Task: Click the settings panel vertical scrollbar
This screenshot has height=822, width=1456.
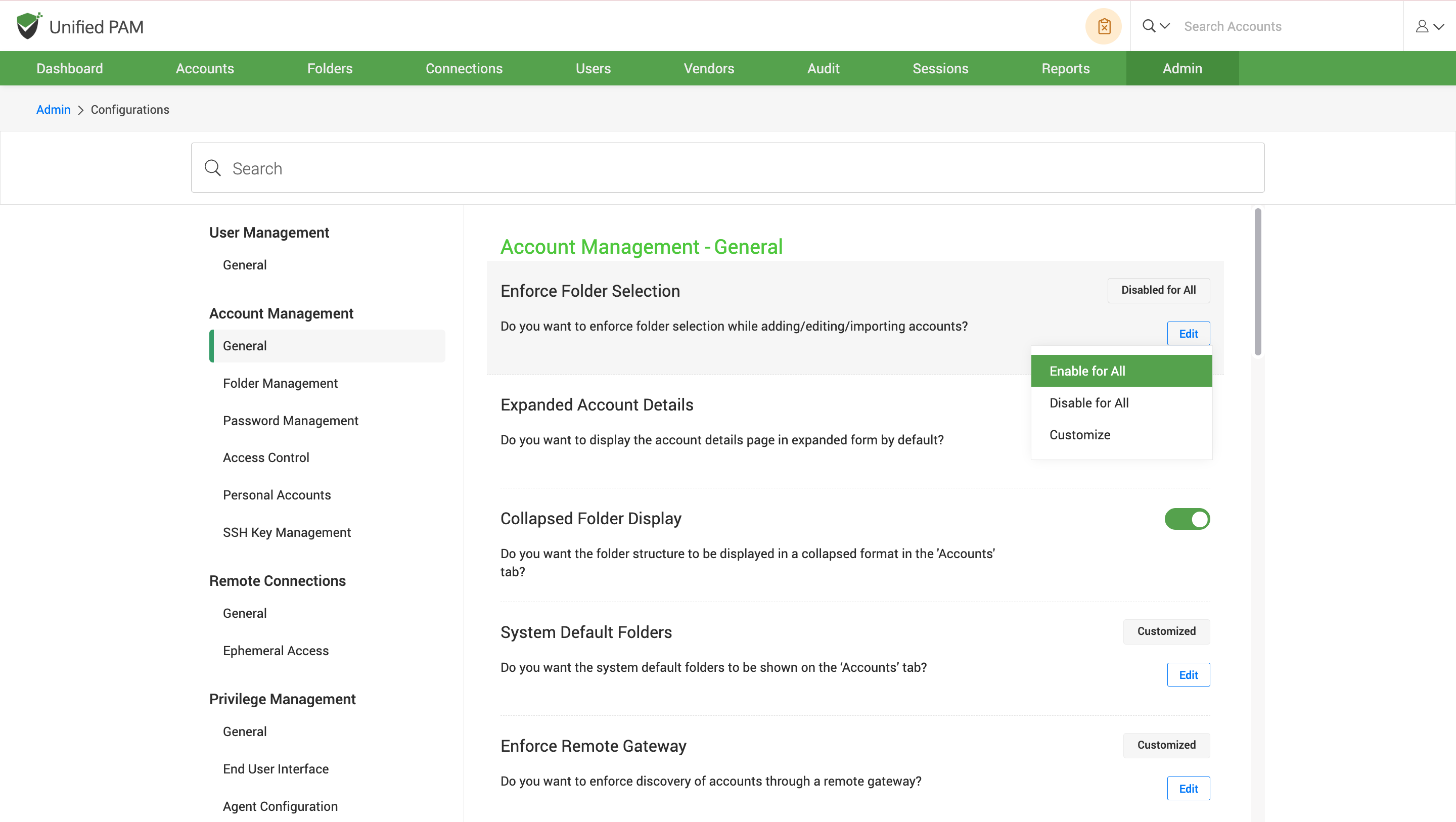Action: tap(1258, 283)
